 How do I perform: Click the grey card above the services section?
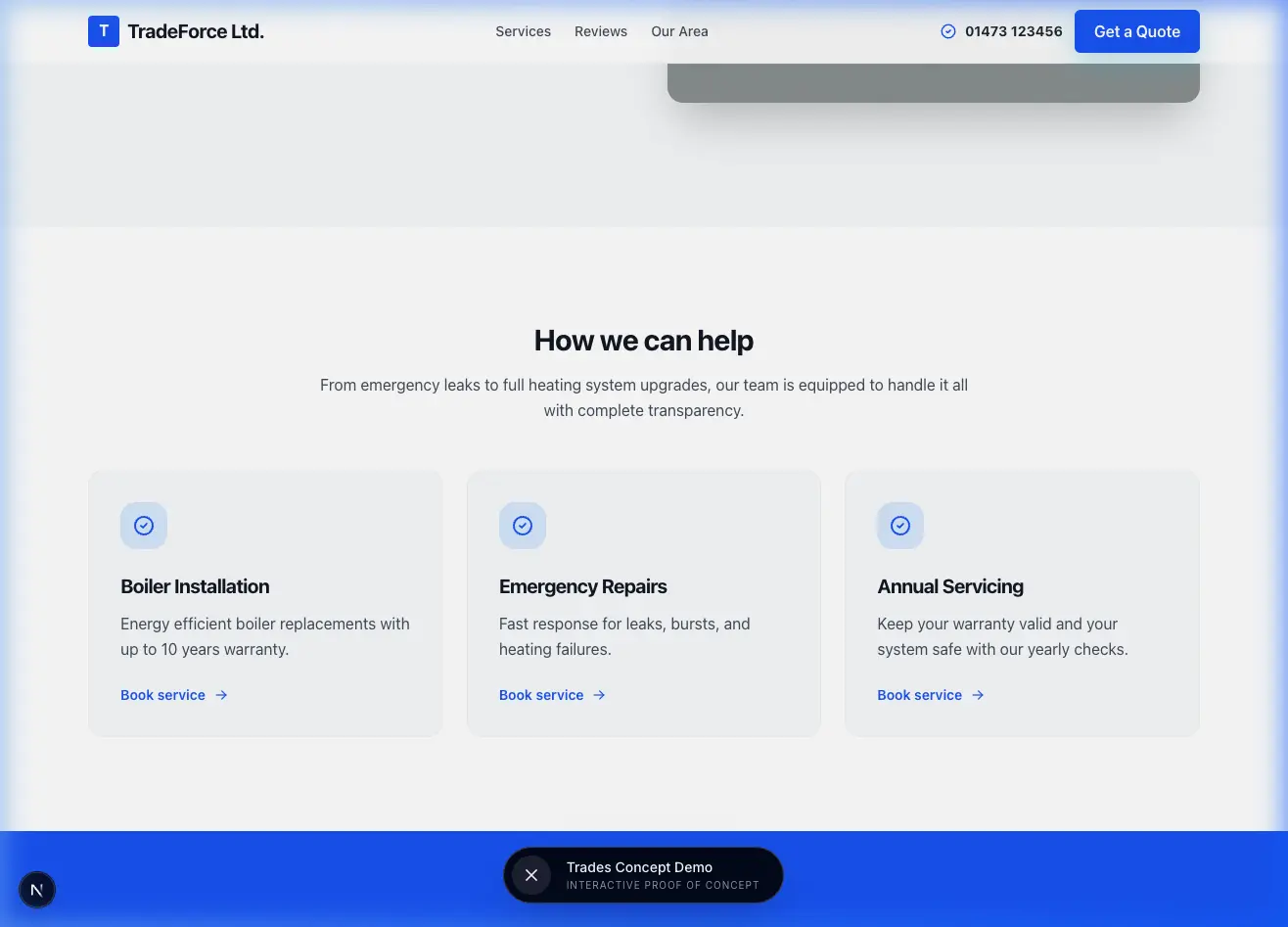coord(934,78)
